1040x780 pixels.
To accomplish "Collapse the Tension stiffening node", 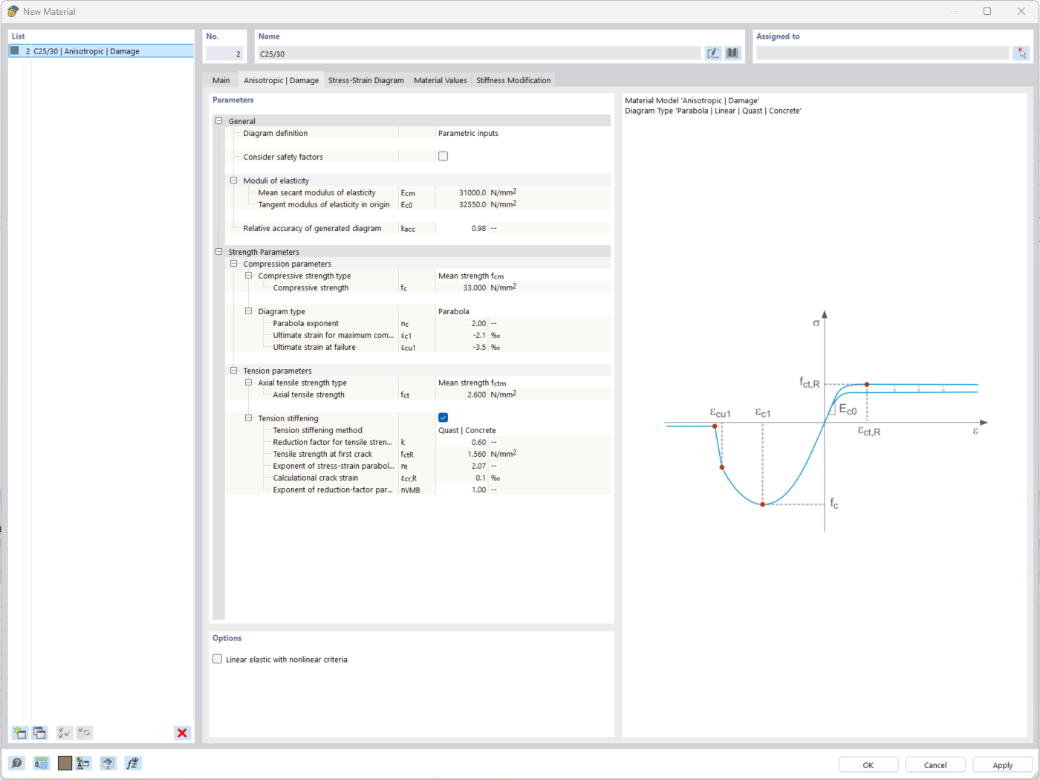I will point(248,419).
